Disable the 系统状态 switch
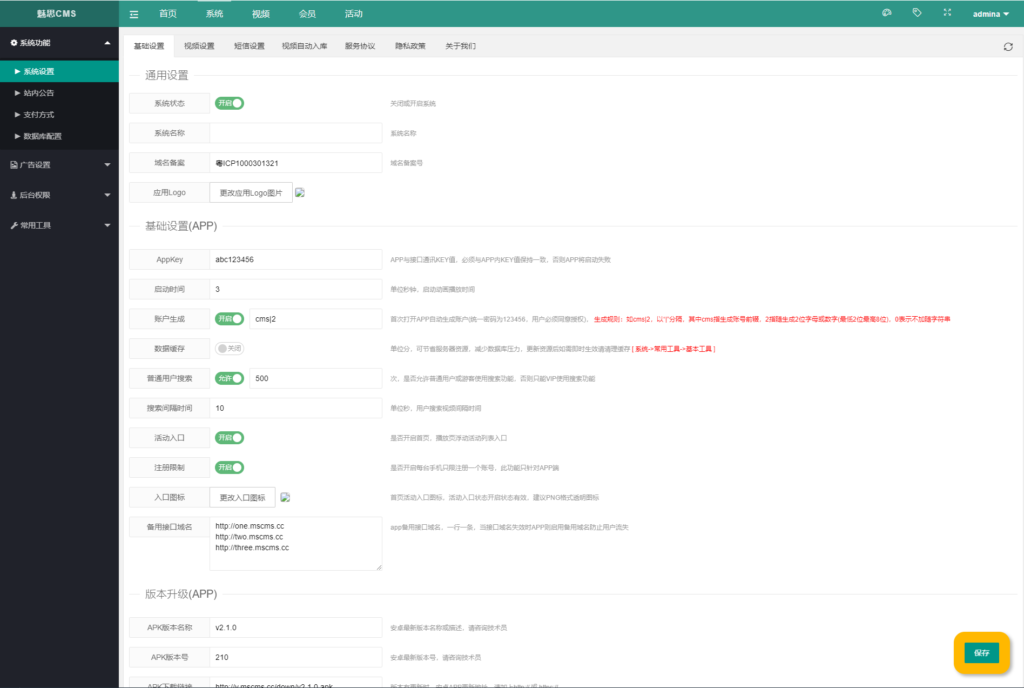 [x=229, y=102]
